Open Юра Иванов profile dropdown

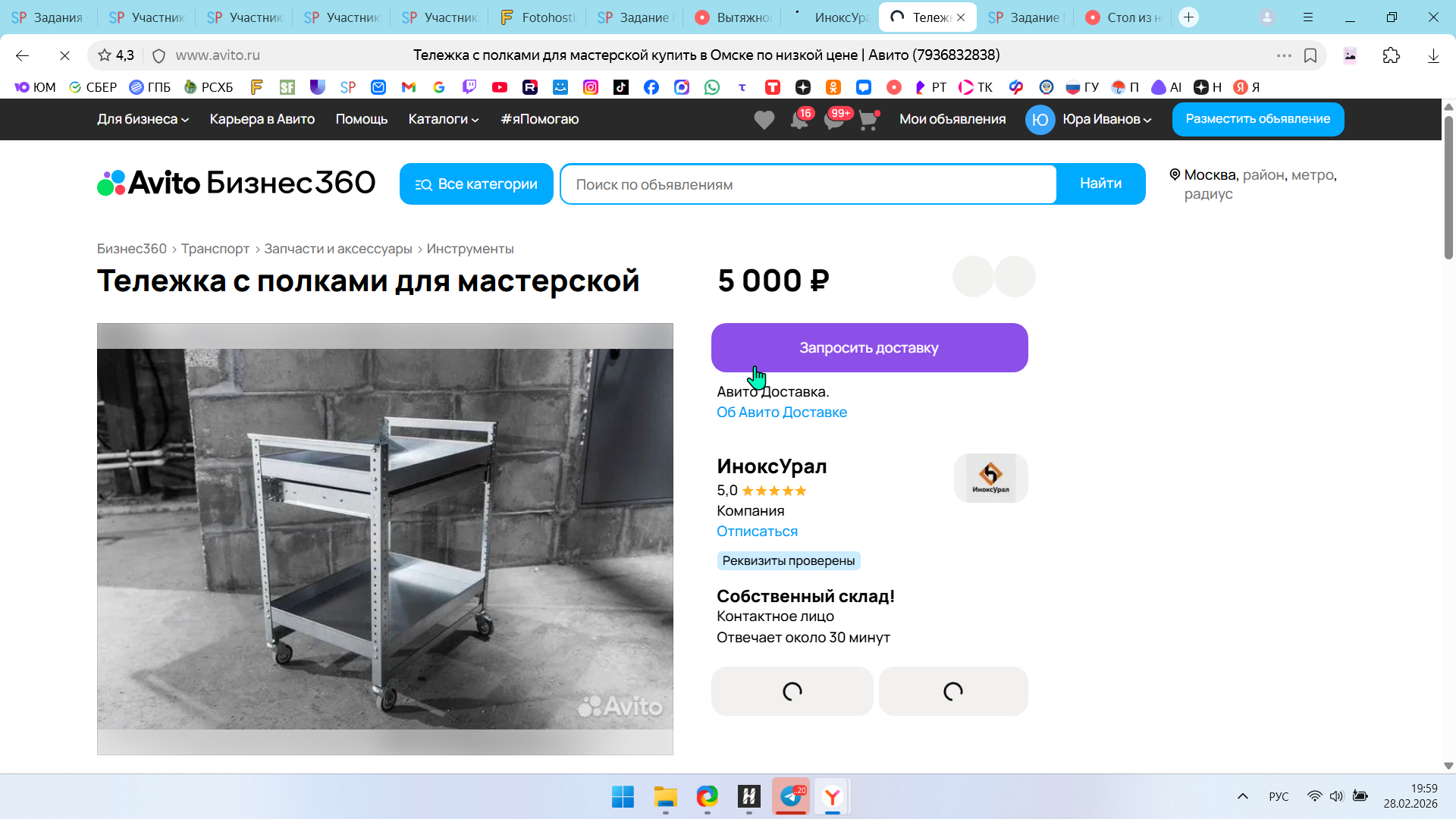coord(1106,119)
